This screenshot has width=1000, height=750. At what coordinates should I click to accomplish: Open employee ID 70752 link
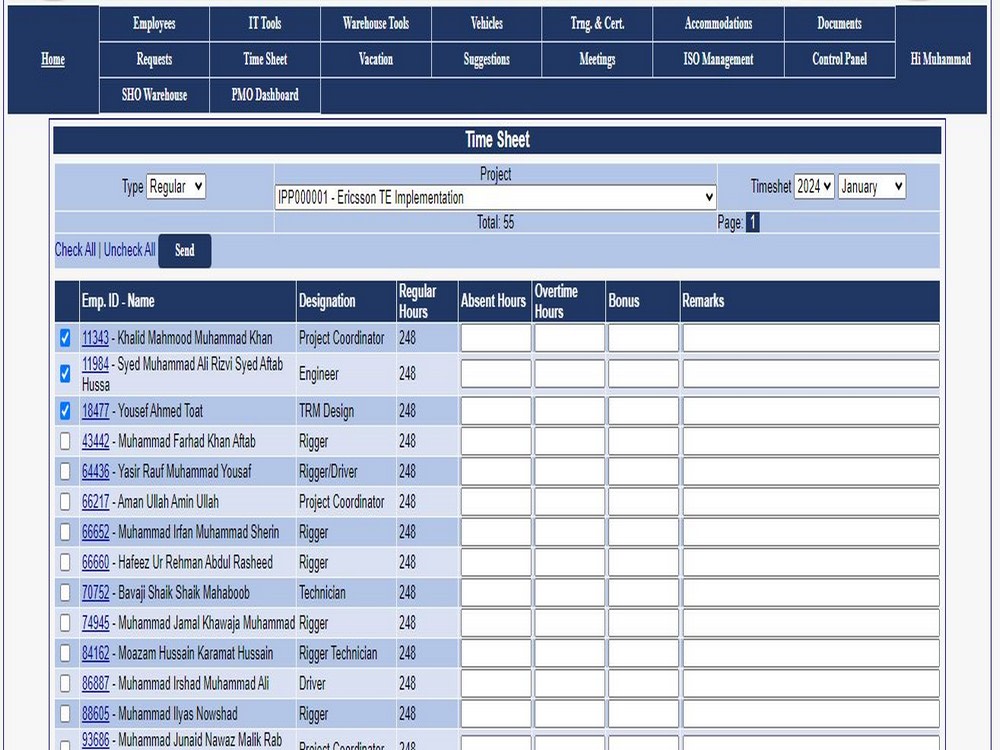coord(96,592)
